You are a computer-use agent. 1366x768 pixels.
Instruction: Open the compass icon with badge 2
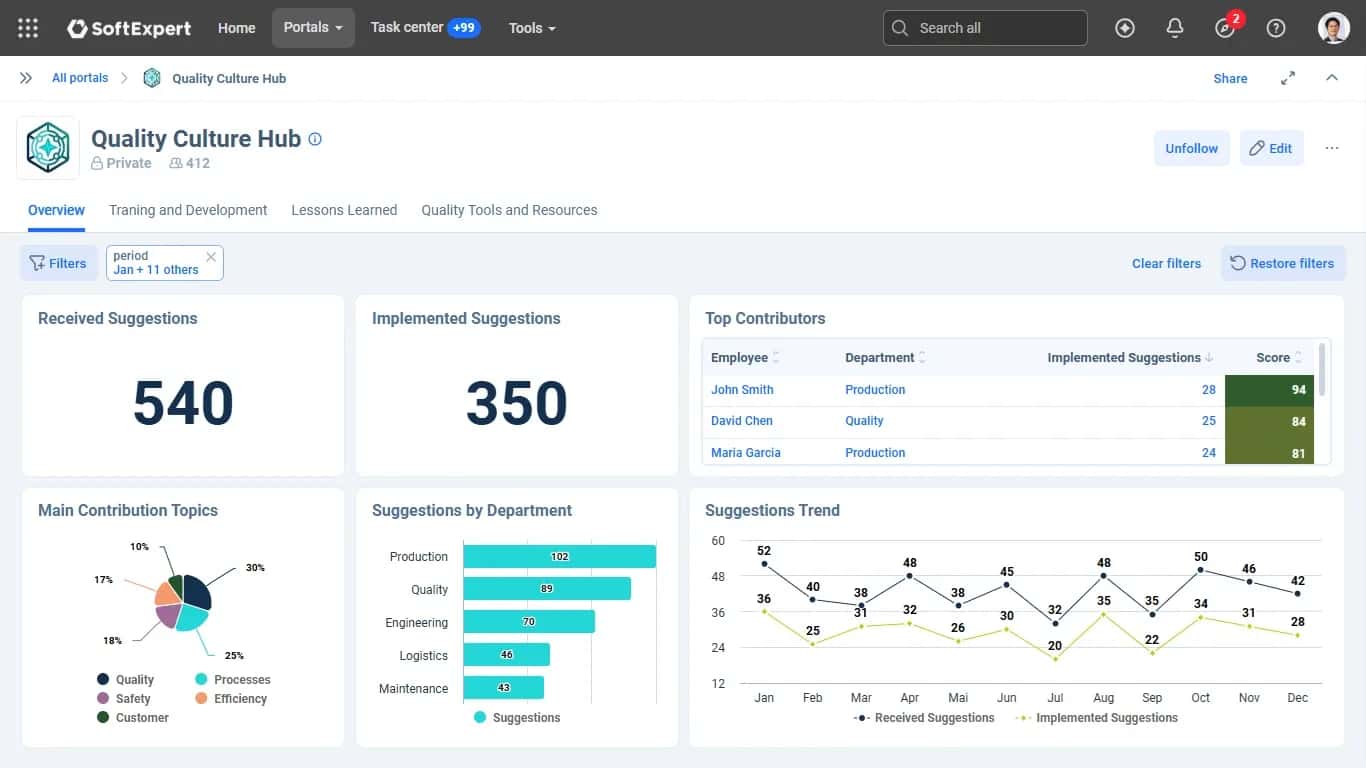tap(1226, 28)
